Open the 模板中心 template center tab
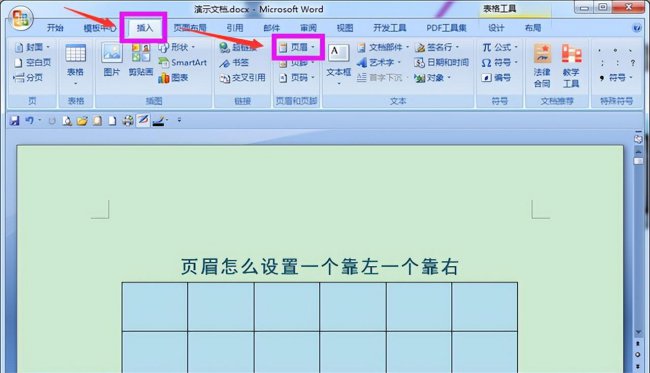The height and width of the screenshot is (373, 650). click(x=100, y=28)
